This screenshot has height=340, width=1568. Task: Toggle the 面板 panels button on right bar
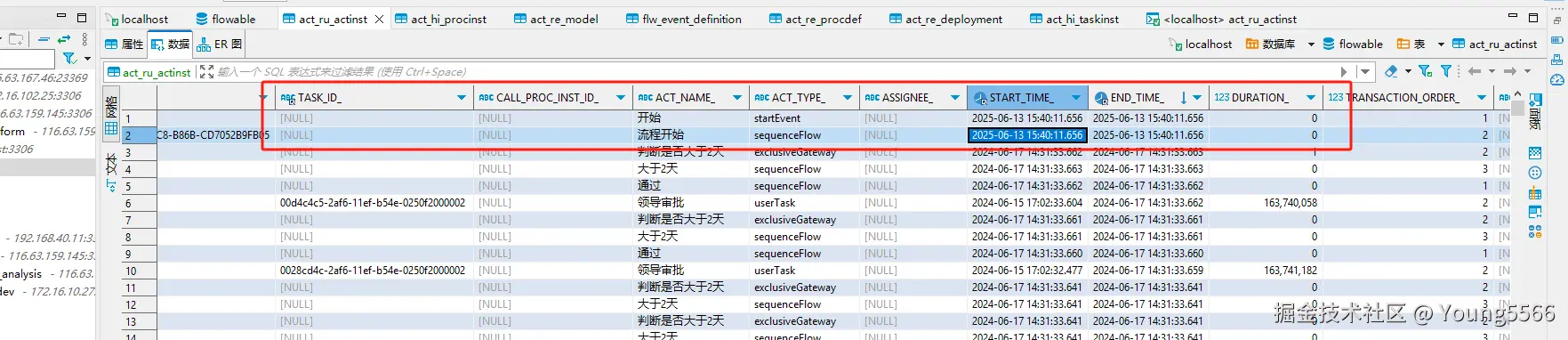[x=1535, y=113]
